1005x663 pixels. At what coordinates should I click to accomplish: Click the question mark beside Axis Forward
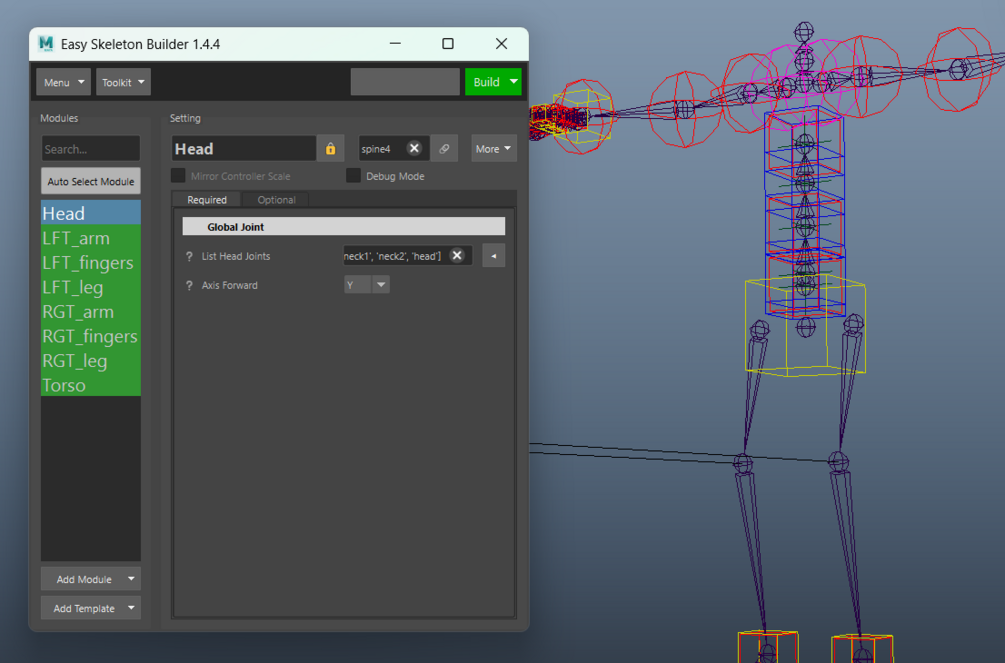click(x=190, y=285)
